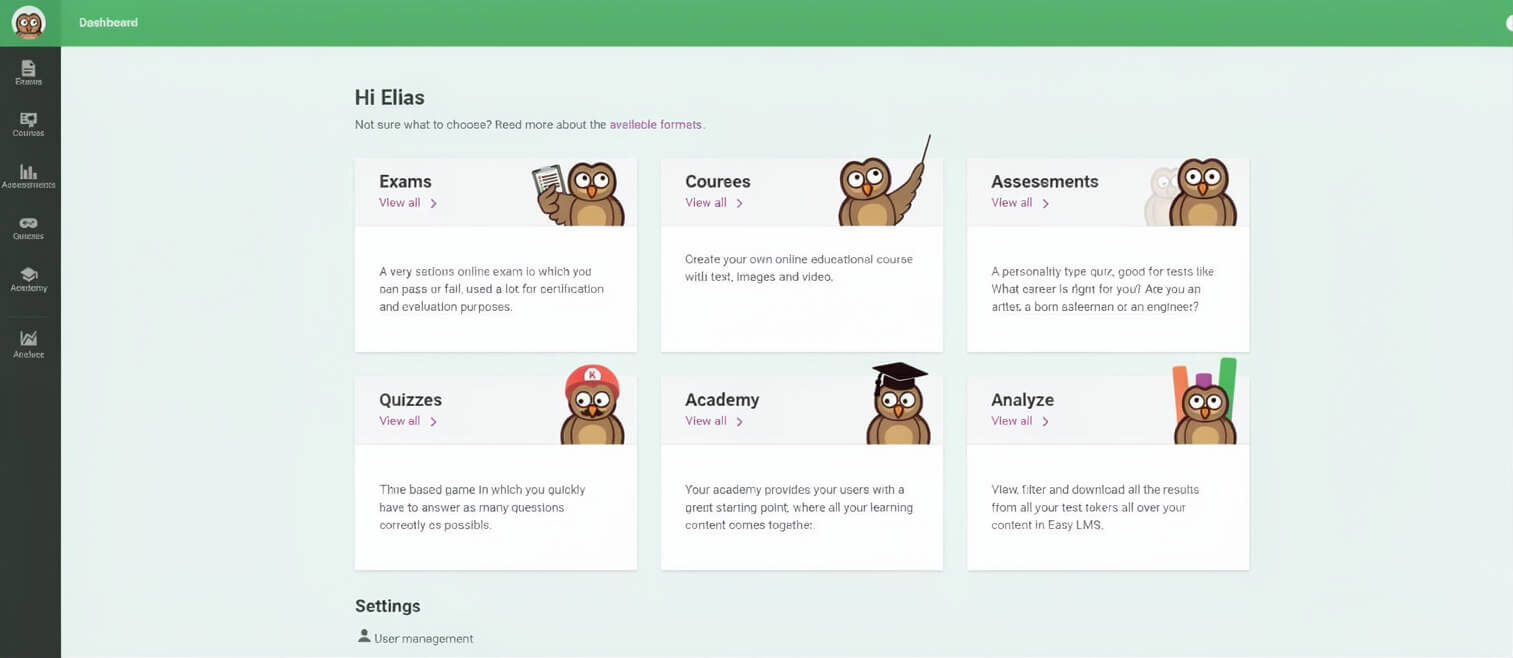Click the Assessments card description text

pos(1102,289)
